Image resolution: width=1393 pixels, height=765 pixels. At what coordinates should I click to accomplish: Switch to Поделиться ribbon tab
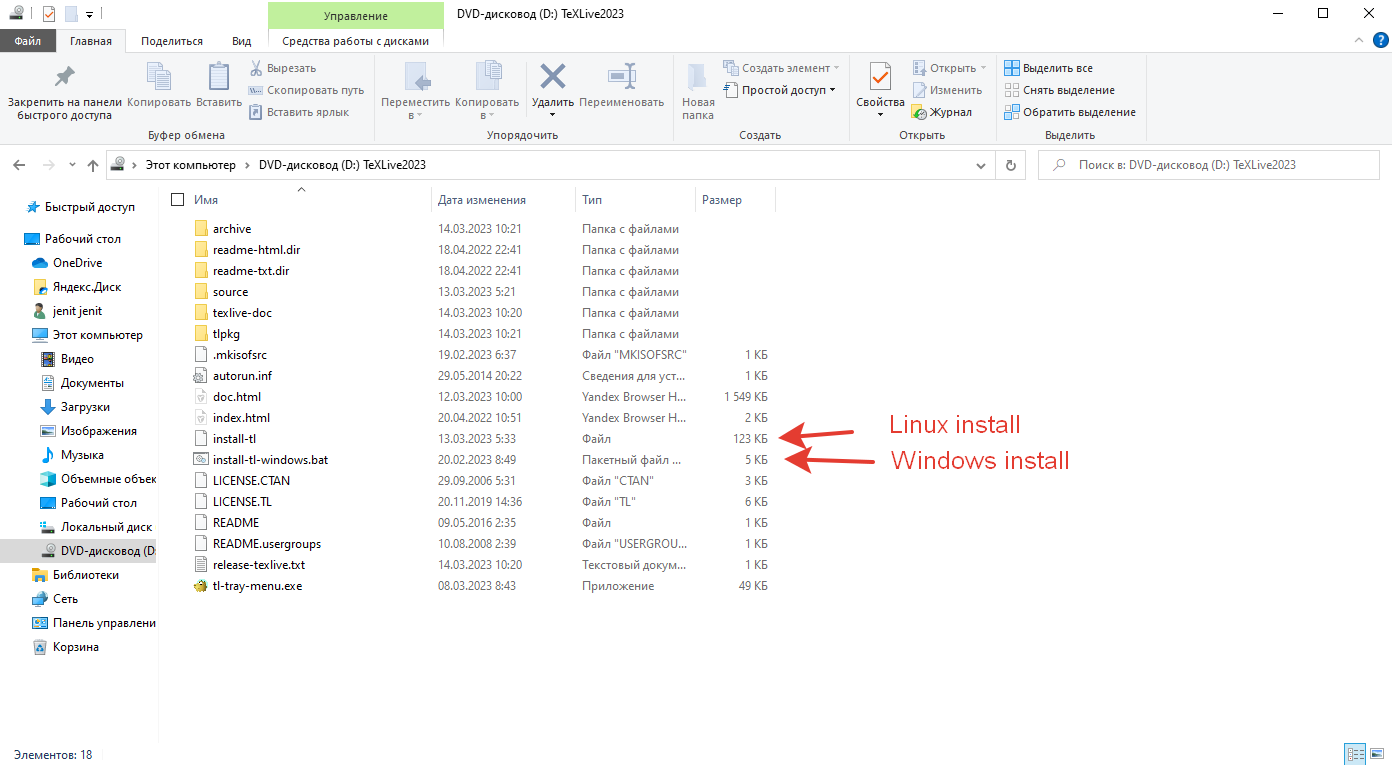tap(172, 41)
